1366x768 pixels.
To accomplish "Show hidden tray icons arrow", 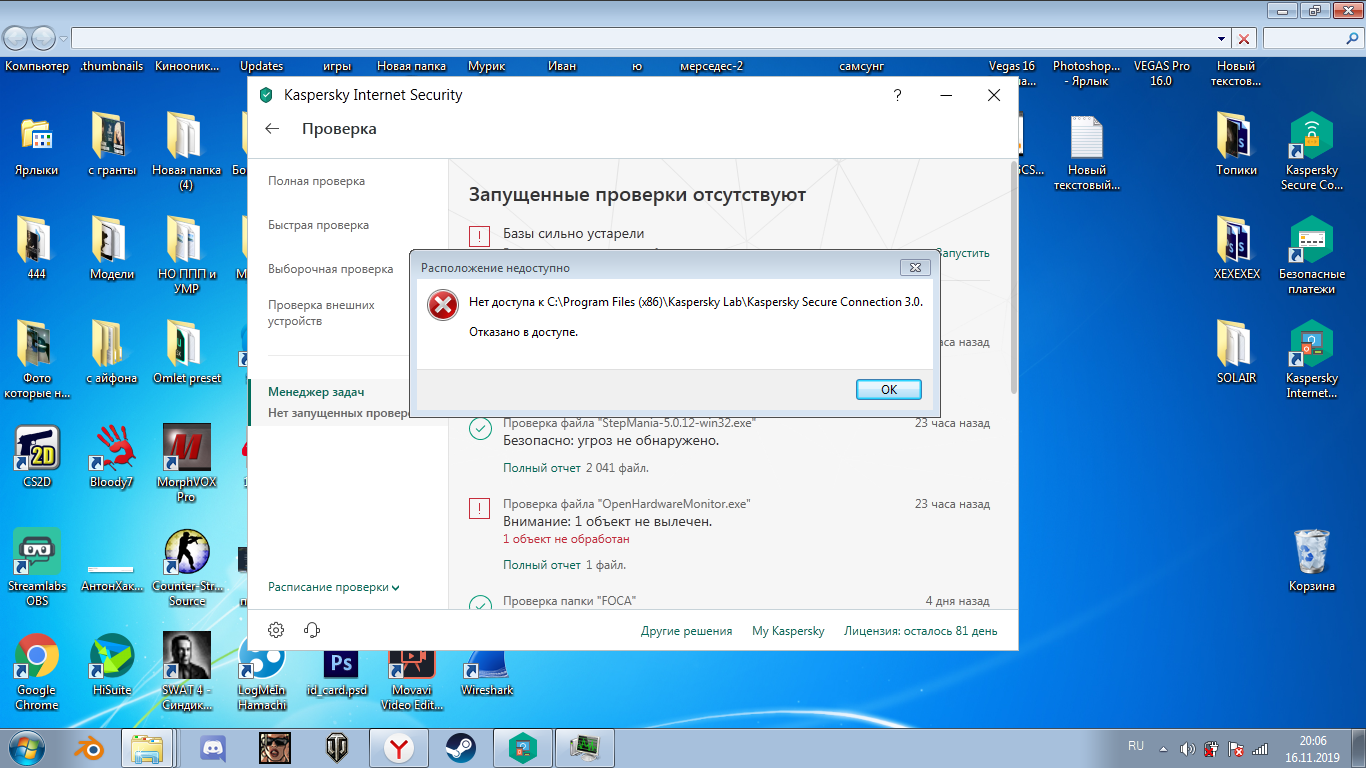I will click(x=1162, y=748).
